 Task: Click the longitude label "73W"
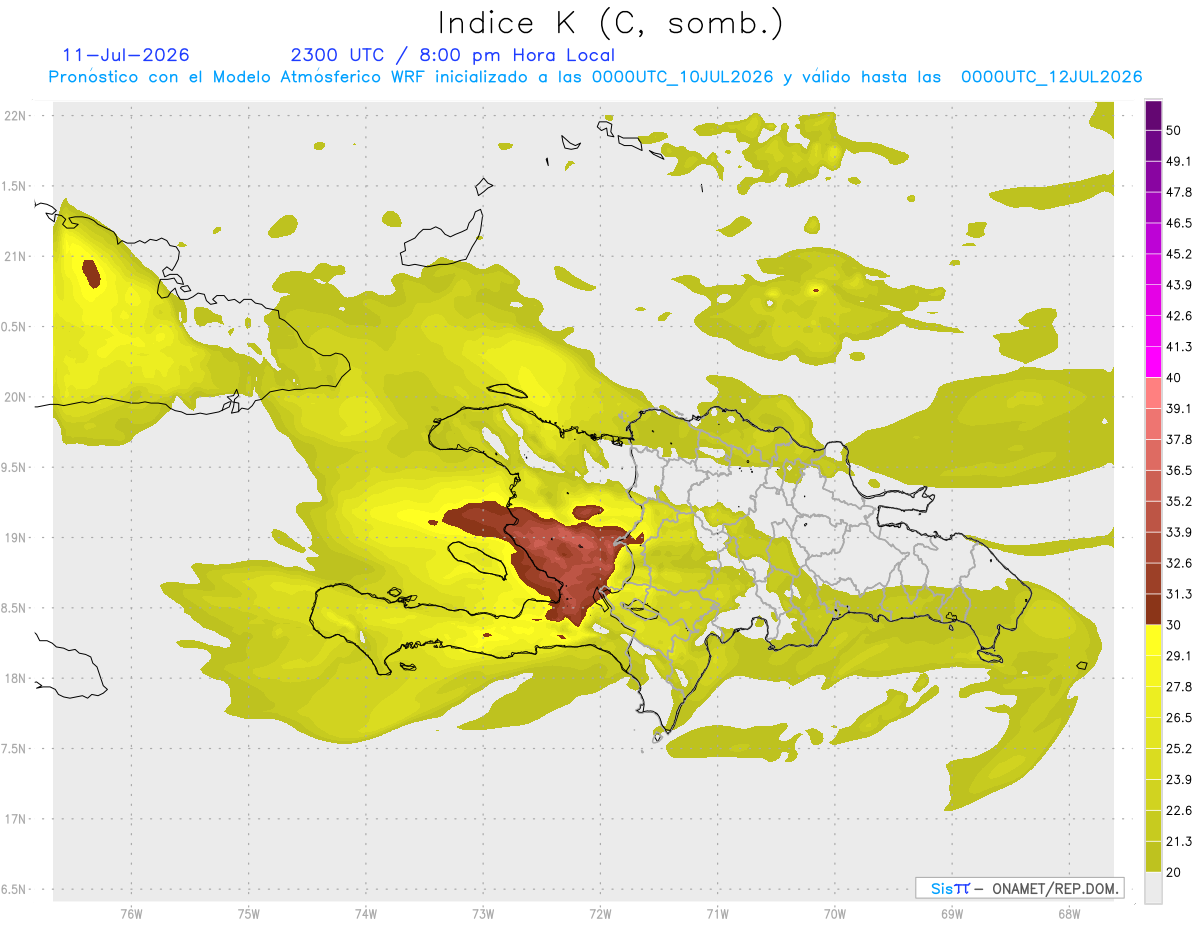pyautogui.click(x=483, y=913)
